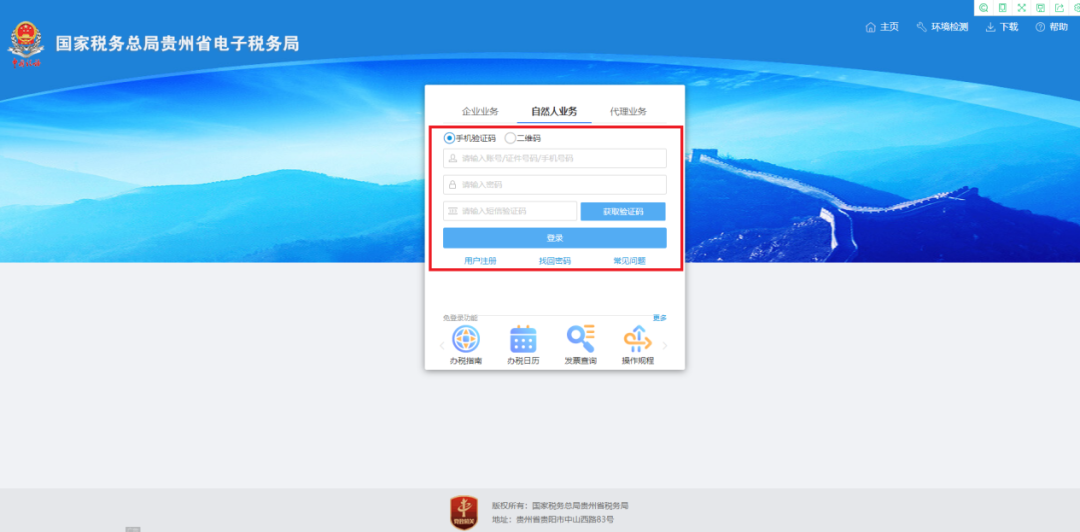The image size is (1080, 532).
Task: Open the 常见问题 FAQ link
Action: (x=630, y=261)
